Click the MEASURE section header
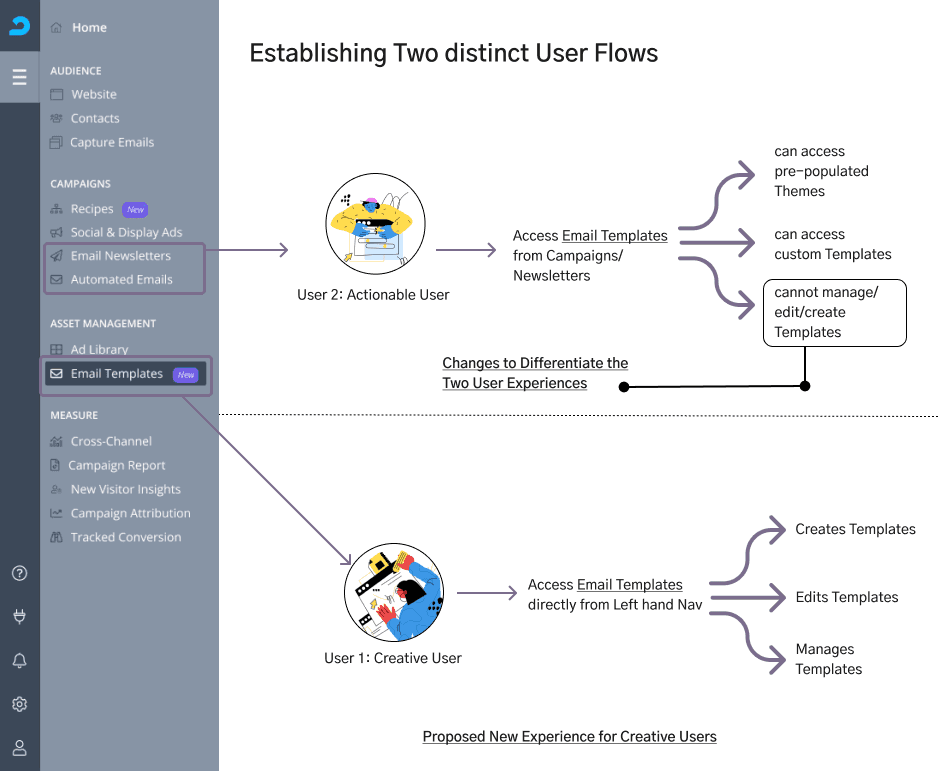This screenshot has width=940, height=771. pyautogui.click(x=74, y=415)
